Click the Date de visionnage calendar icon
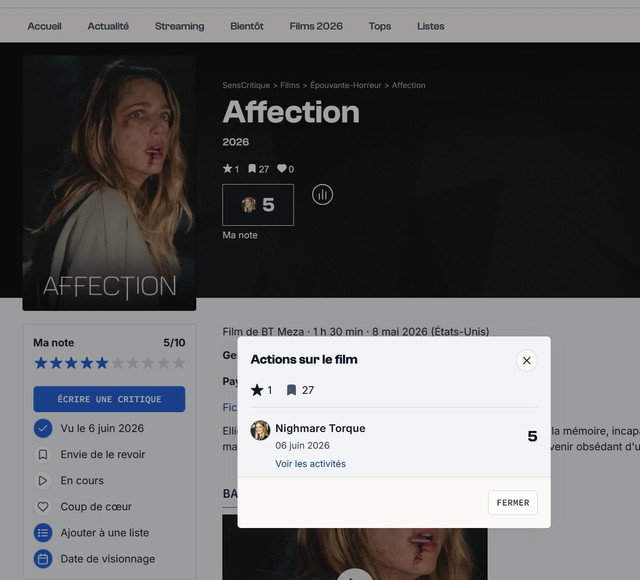 pos(43,559)
